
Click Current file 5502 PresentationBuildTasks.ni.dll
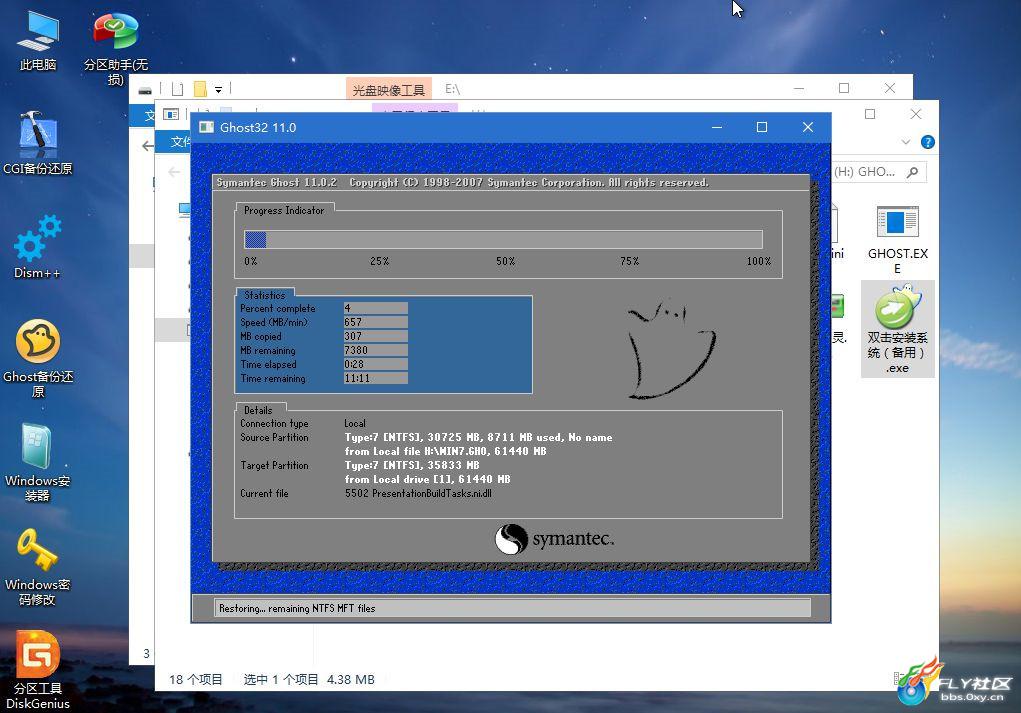click(x=418, y=494)
